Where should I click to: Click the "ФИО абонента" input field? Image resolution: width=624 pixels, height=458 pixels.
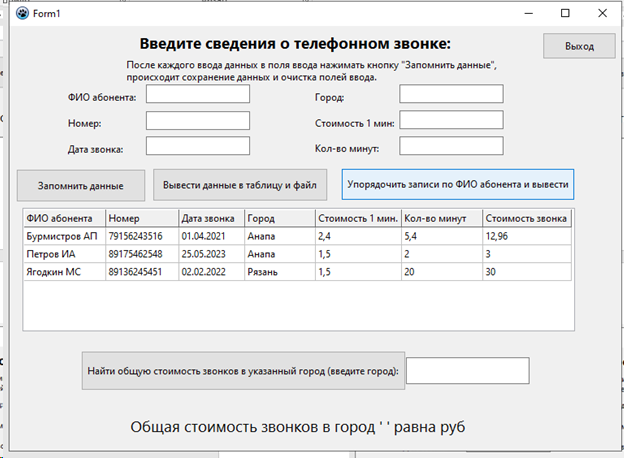(197, 94)
